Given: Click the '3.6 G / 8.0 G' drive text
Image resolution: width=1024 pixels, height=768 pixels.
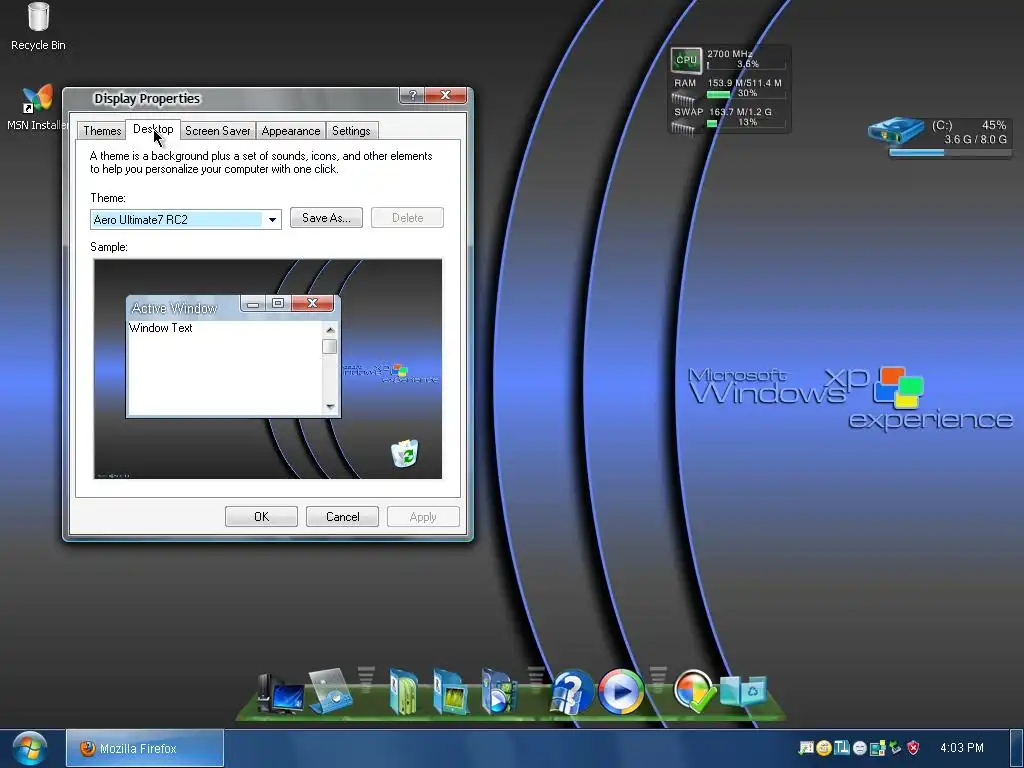Looking at the screenshot, I should [x=975, y=139].
